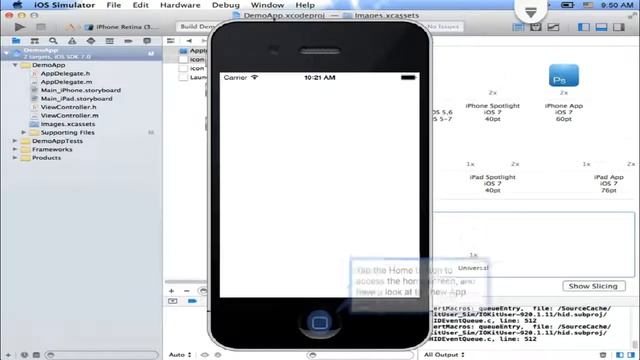
Task: Click the Stop button in Xcode toolbar
Action: tap(41, 27)
